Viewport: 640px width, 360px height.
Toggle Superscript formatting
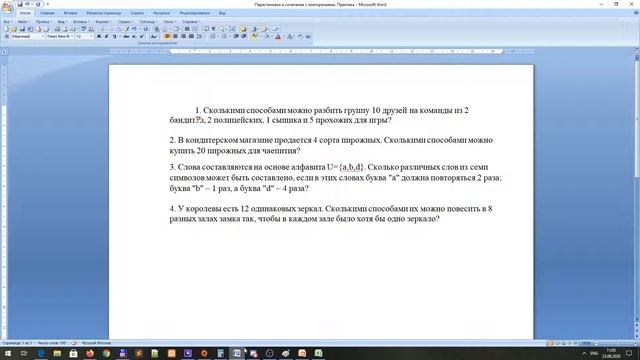pos(142,36)
